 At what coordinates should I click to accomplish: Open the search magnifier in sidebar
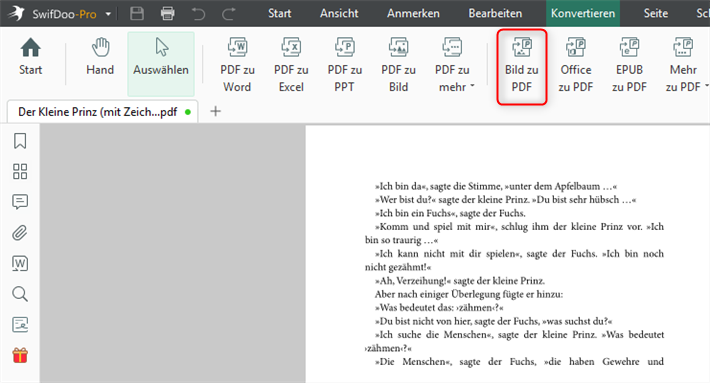[x=20, y=294]
